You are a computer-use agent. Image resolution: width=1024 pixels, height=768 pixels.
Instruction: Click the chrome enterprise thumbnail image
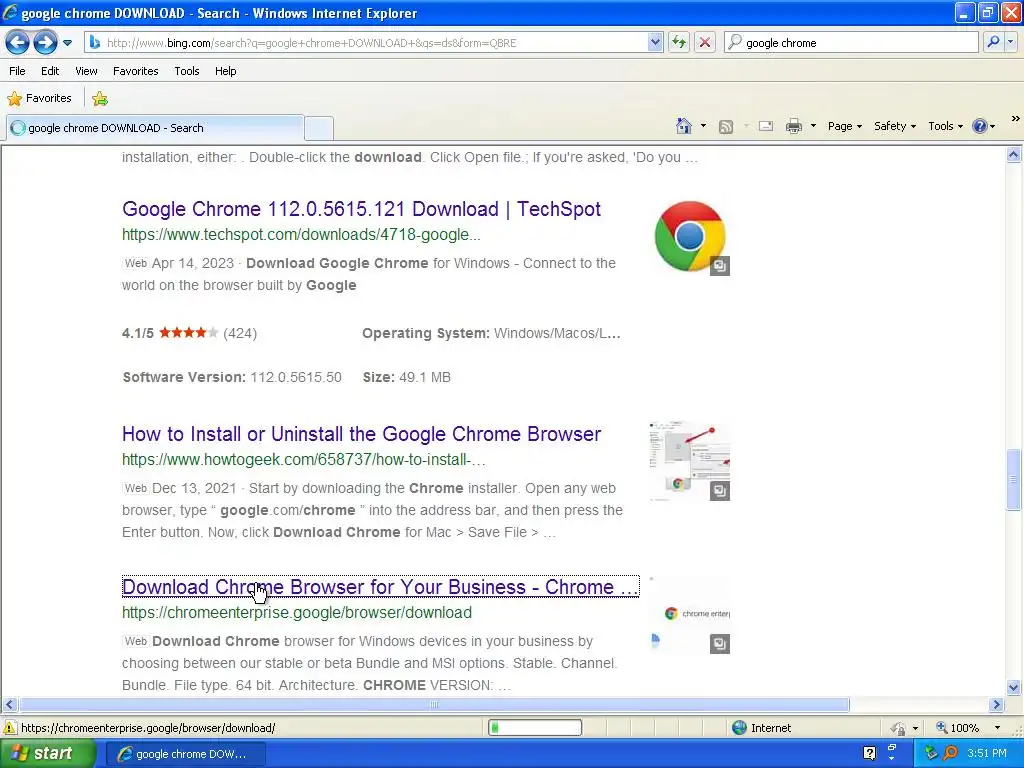coord(690,615)
